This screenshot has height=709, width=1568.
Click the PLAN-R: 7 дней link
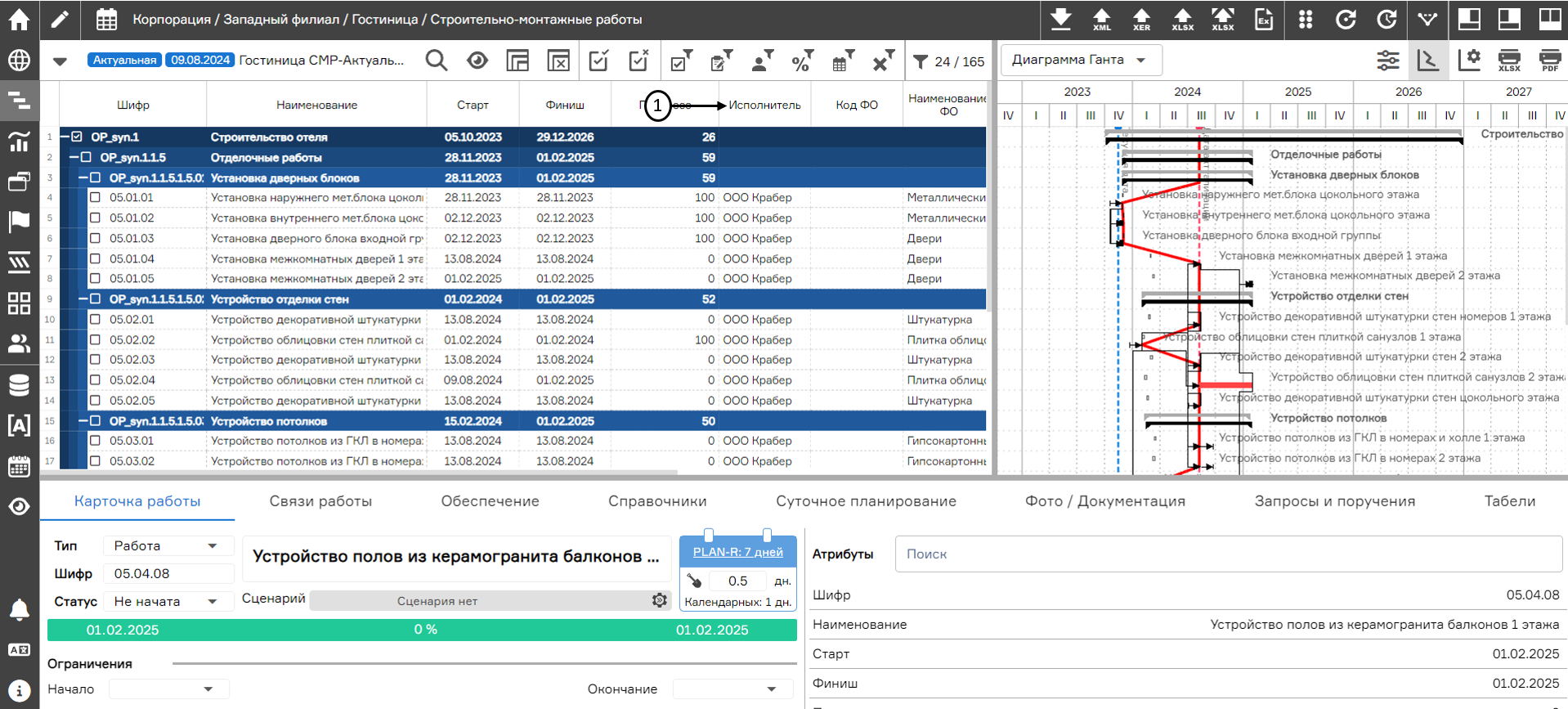[x=737, y=552]
